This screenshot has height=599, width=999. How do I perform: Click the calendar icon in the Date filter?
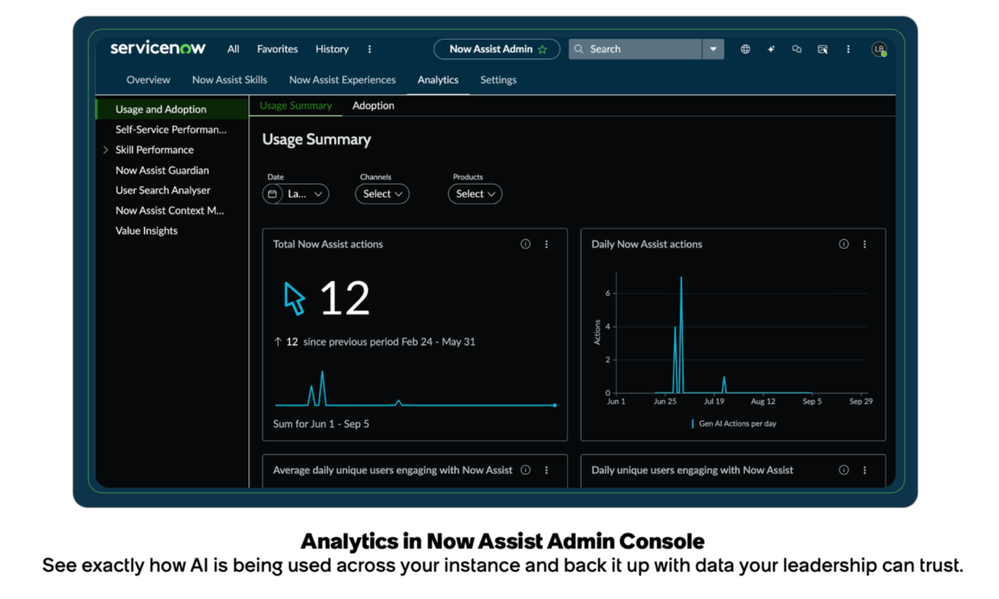coord(271,194)
